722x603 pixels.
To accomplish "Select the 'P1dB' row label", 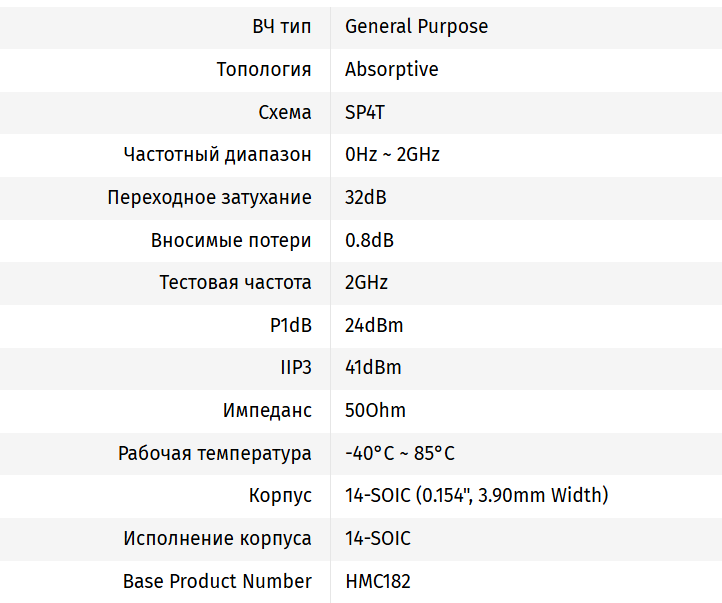I will point(290,326).
